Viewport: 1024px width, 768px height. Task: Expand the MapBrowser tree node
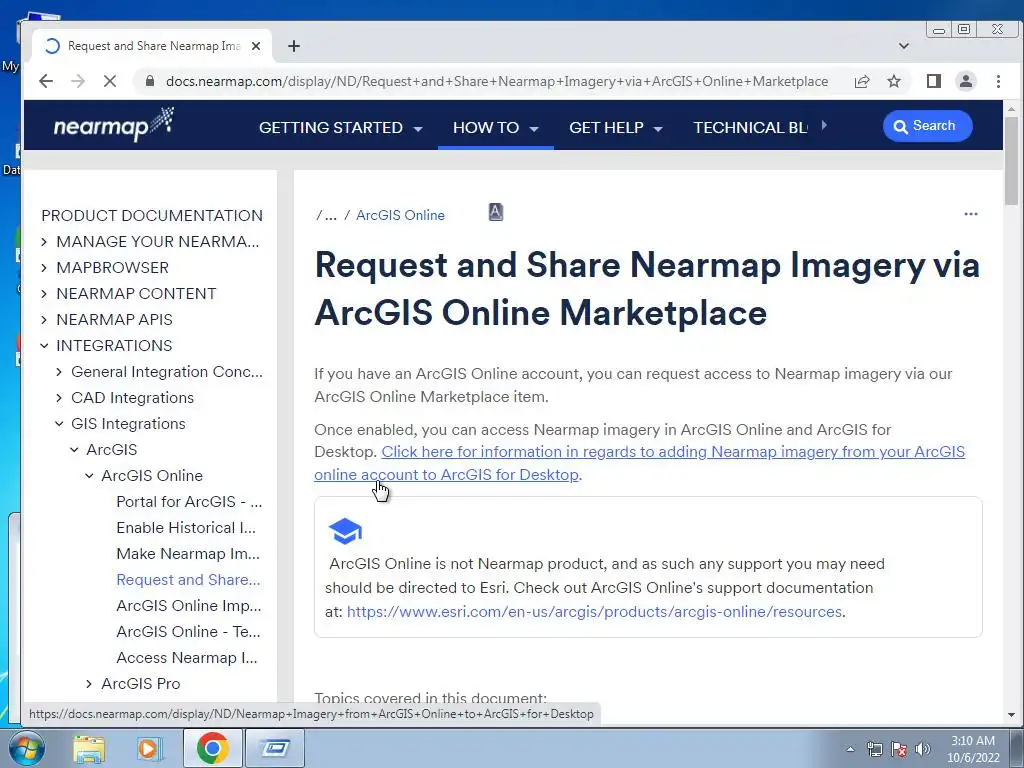coord(44,268)
